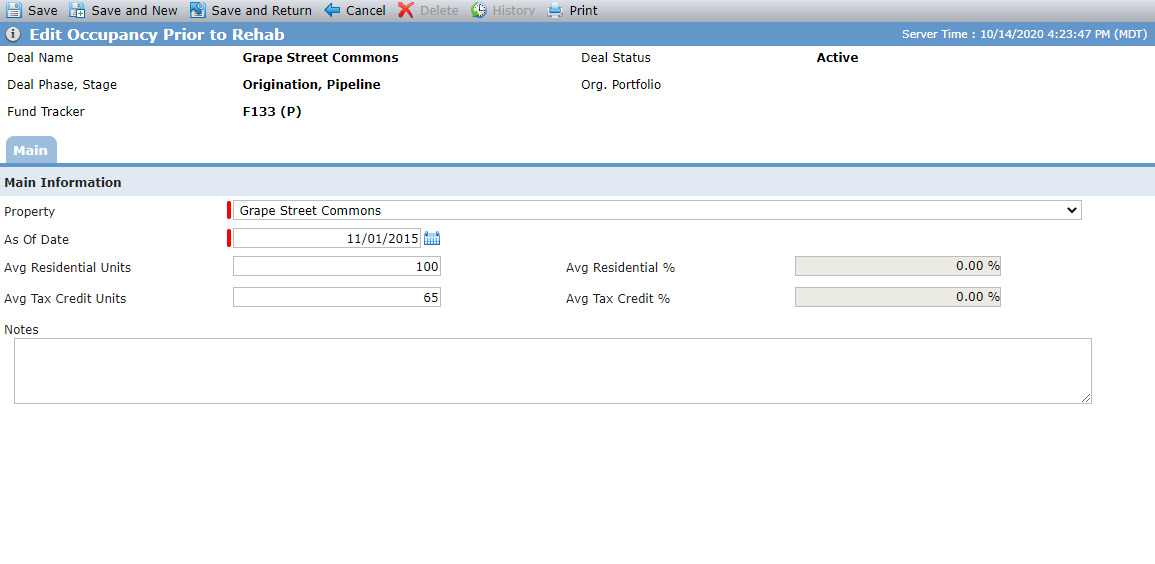Image resolution: width=1155 pixels, height=564 pixels.
Task: Click the Print button label
Action: pyautogui.click(x=583, y=11)
